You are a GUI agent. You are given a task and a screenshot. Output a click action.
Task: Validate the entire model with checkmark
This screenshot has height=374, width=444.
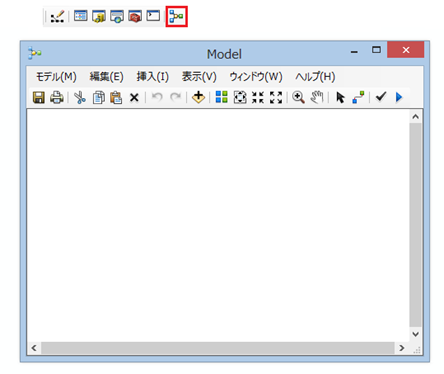[381, 97]
